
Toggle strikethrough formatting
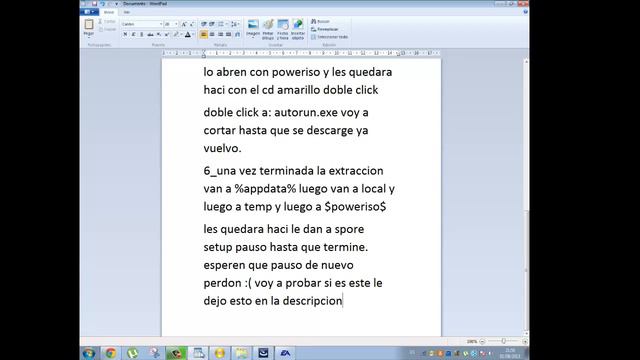pos(150,34)
